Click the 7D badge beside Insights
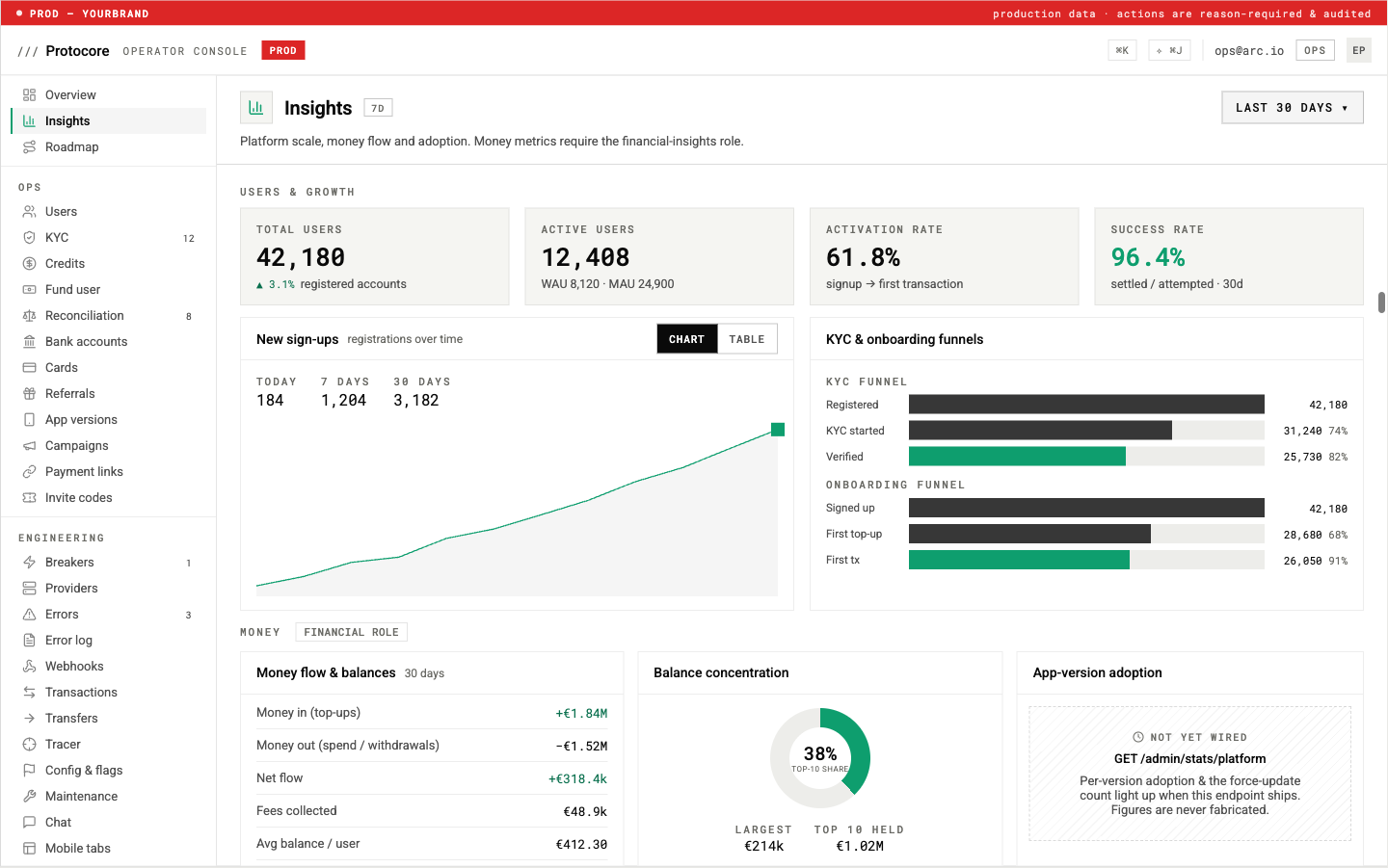 pyautogui.click(x=378, y=108)
